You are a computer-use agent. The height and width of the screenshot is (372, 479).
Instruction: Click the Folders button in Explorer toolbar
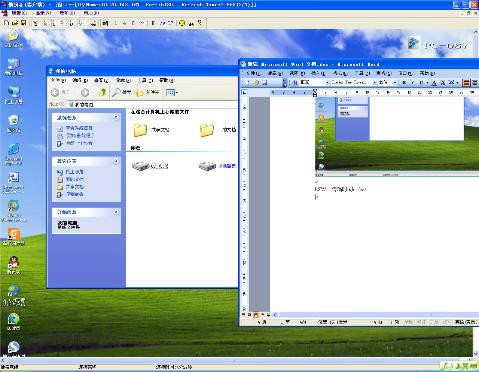147,92
